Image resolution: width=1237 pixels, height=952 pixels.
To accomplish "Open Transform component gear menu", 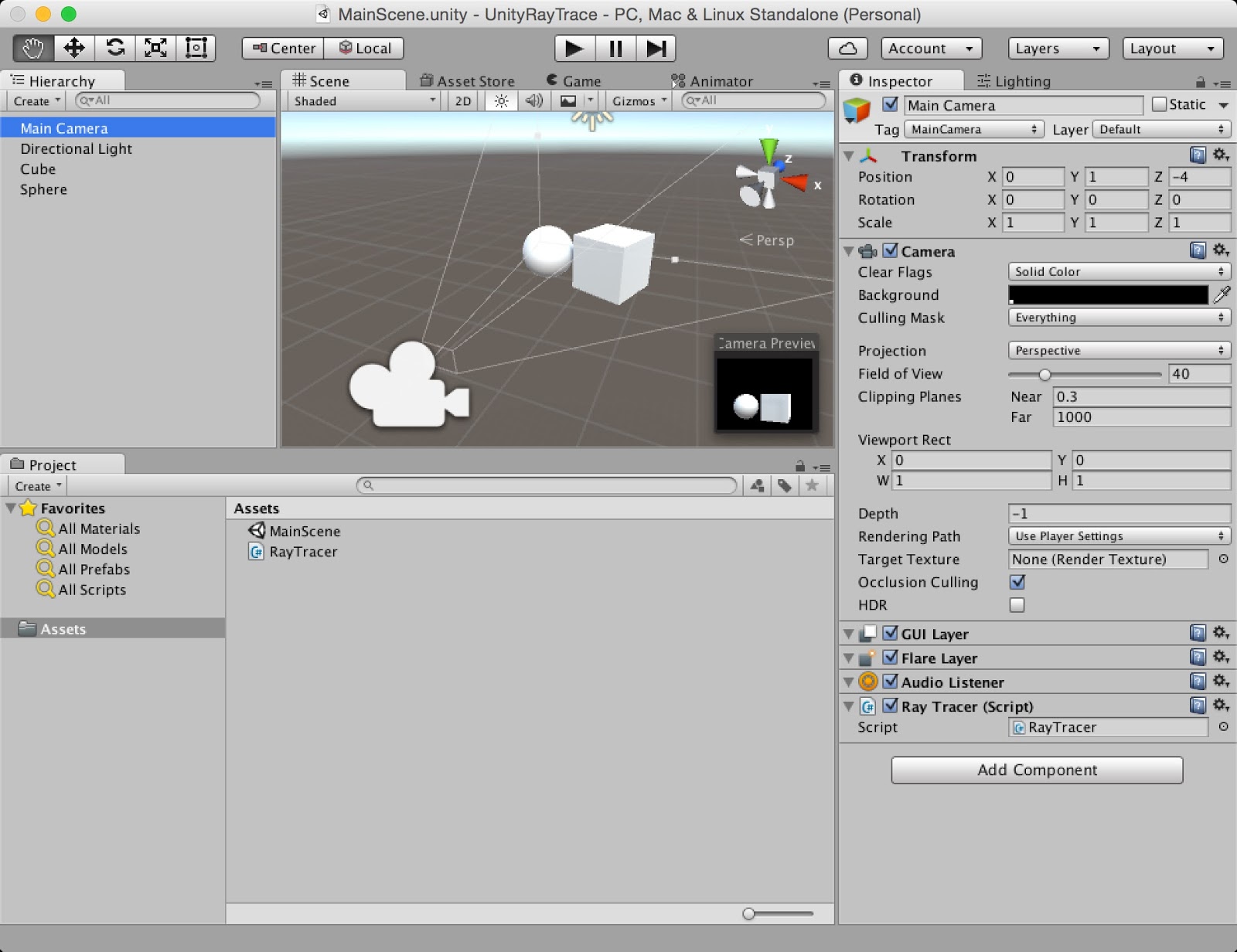I will 1221,155.
